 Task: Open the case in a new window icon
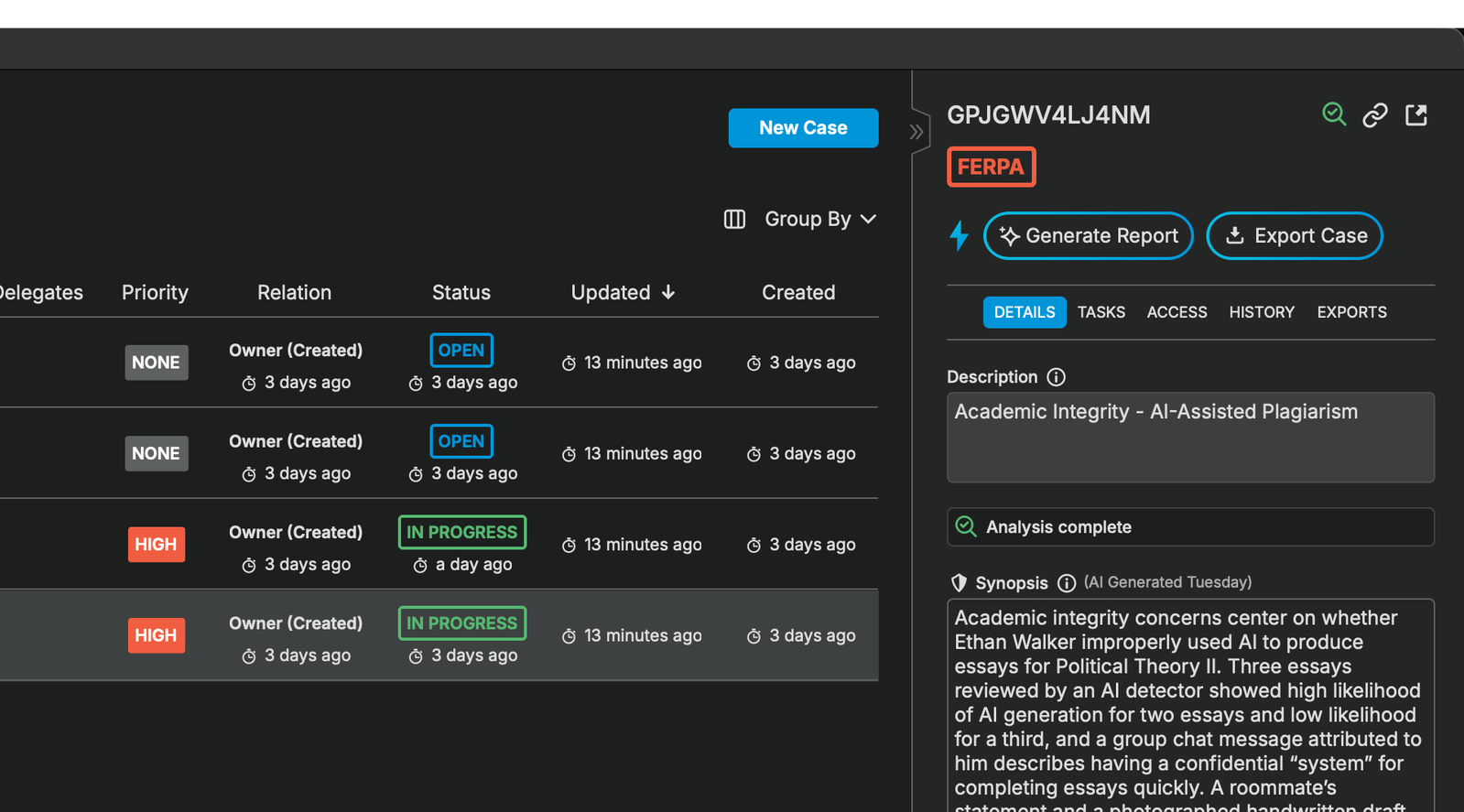(1416, 114)
